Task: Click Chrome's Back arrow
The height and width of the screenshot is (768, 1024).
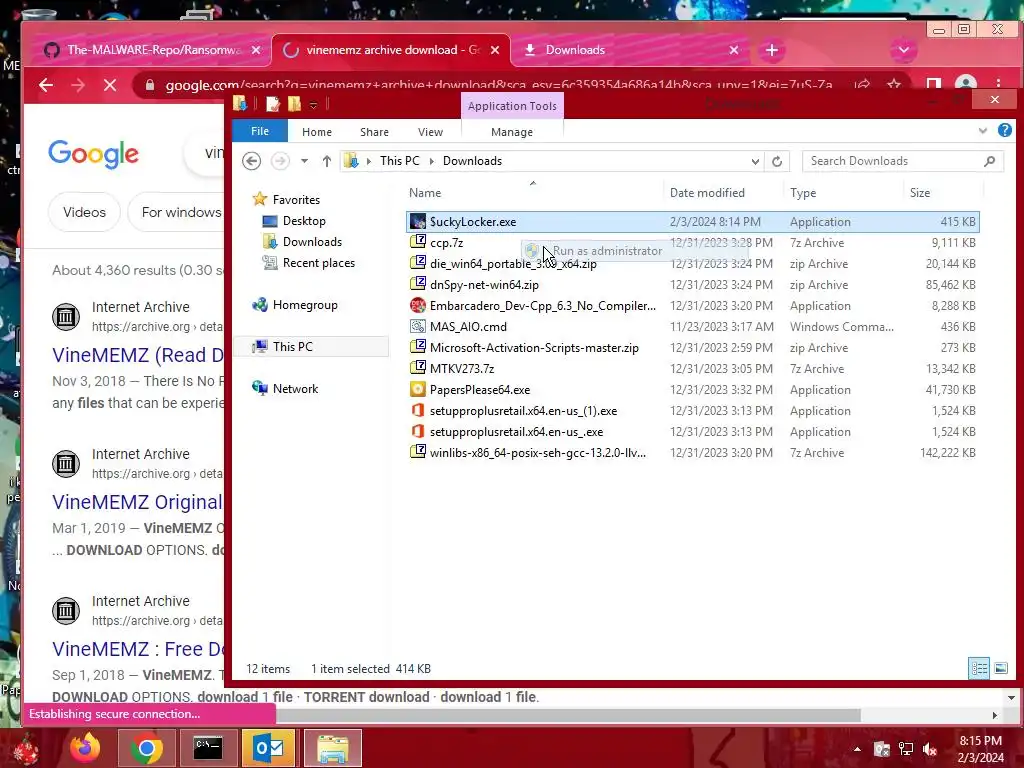Action: 46,85
